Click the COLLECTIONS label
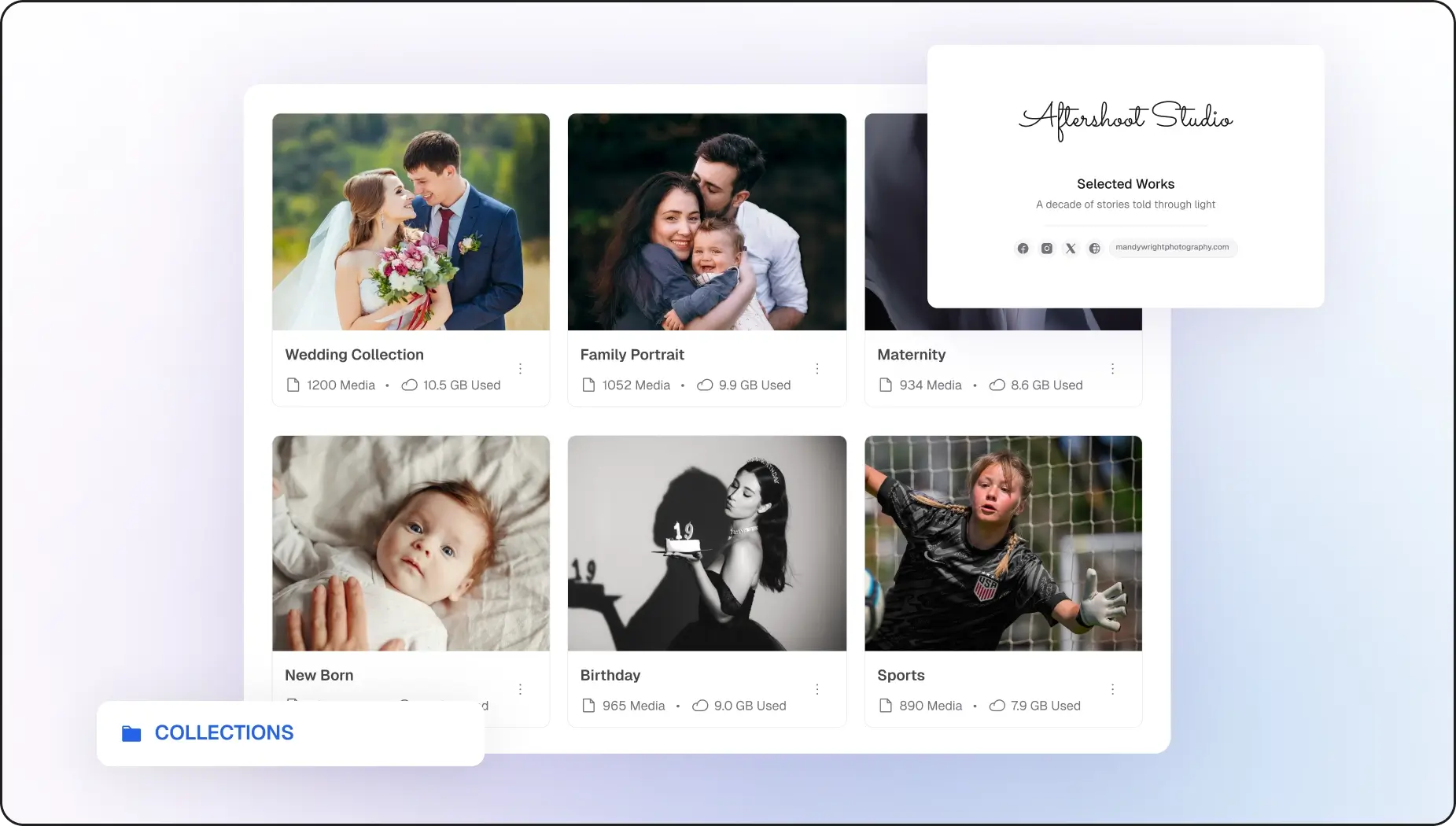The height and width of the screenshot is (826, 1456). (x=224, y=733)
